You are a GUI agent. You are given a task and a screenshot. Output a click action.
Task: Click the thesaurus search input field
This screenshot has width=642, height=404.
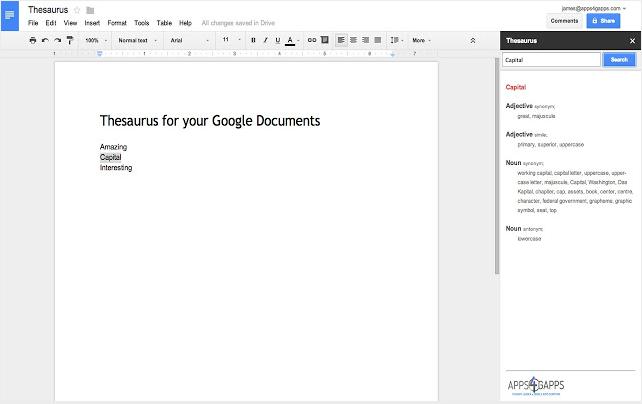tap(551, 60)
